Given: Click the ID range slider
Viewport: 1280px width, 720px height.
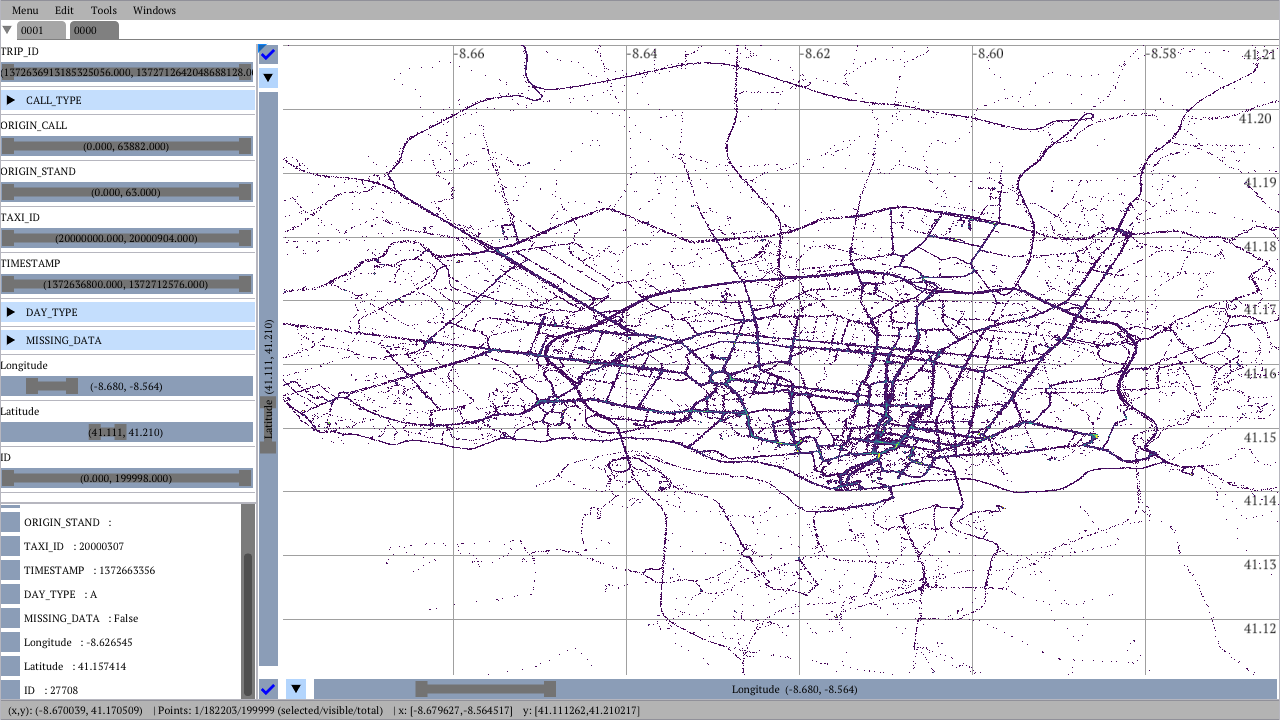Looking at the screenshot, I should tap(126, 478).
